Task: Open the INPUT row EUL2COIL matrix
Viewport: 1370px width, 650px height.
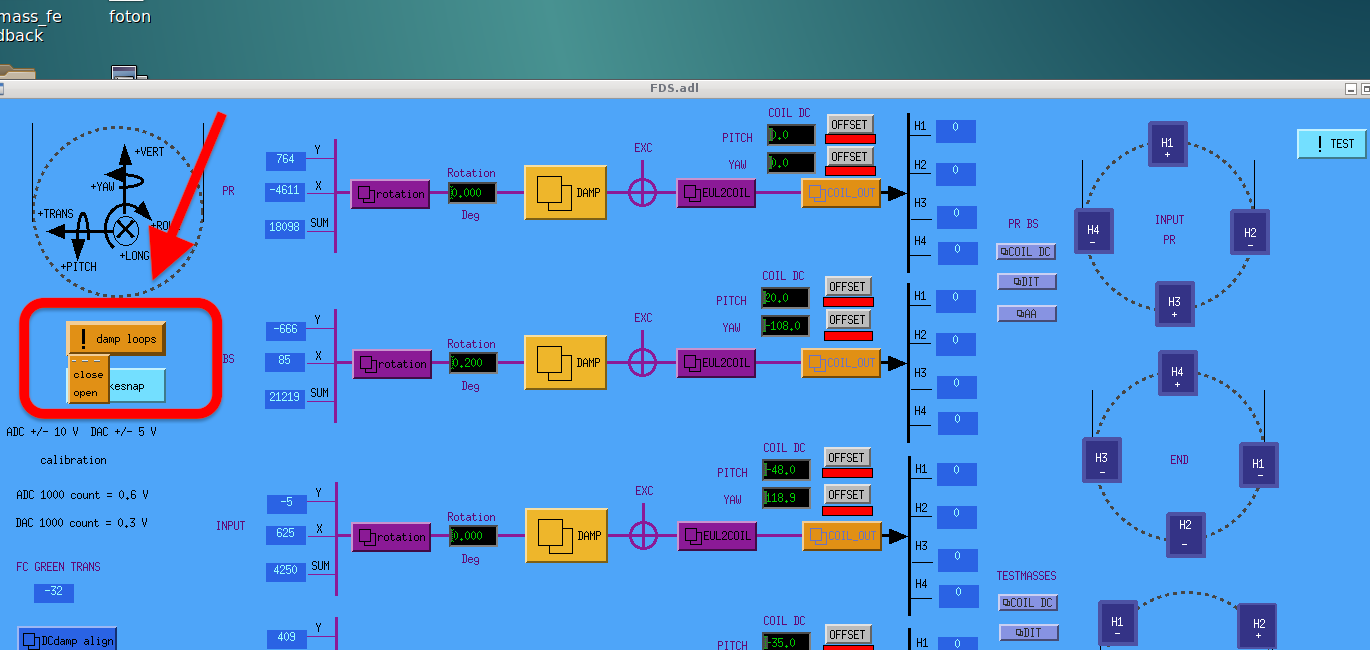Action: pyautogui.click(x=717, y=536)
